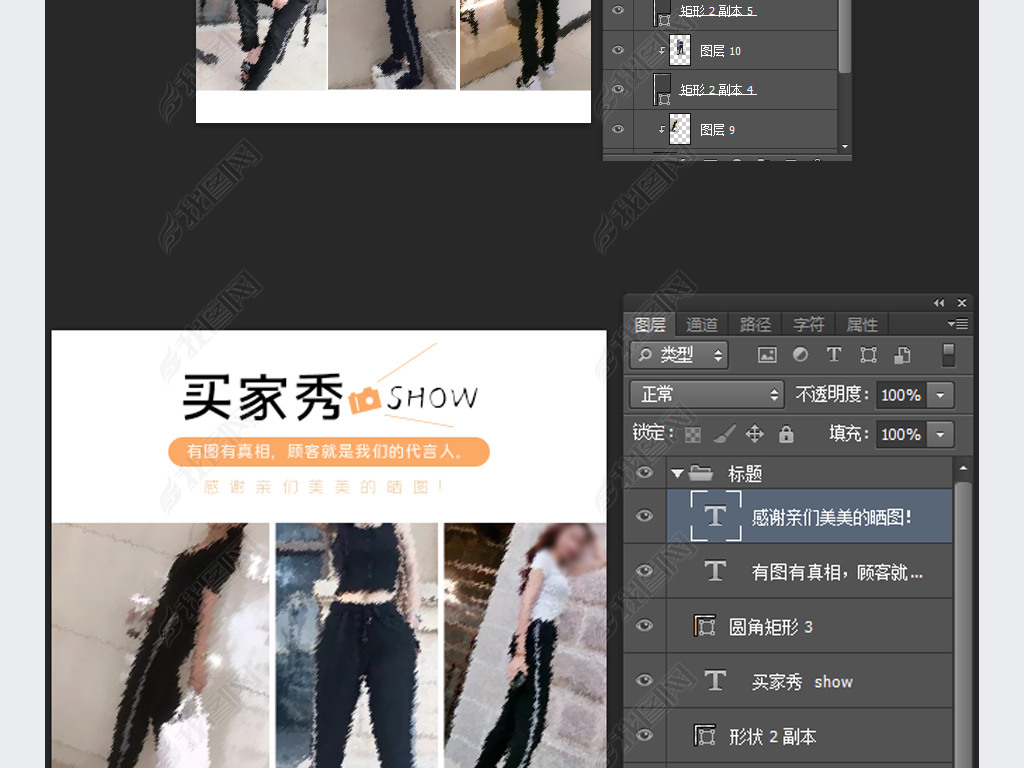Toggle visibility of 圆角矩形 3 layer
The image size is (1024, 768).
coord(644,626)
